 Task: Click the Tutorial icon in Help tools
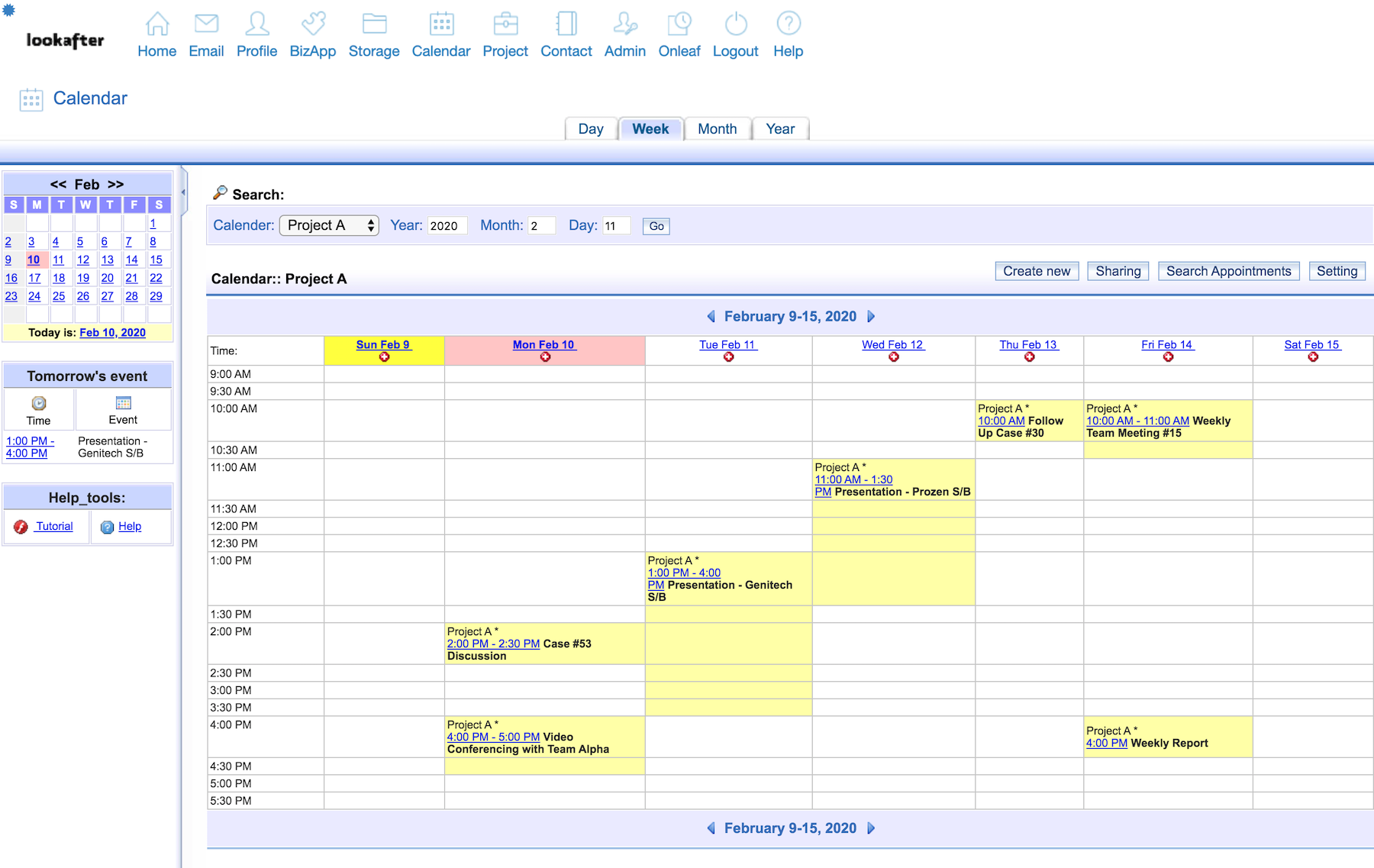[21, 527]
